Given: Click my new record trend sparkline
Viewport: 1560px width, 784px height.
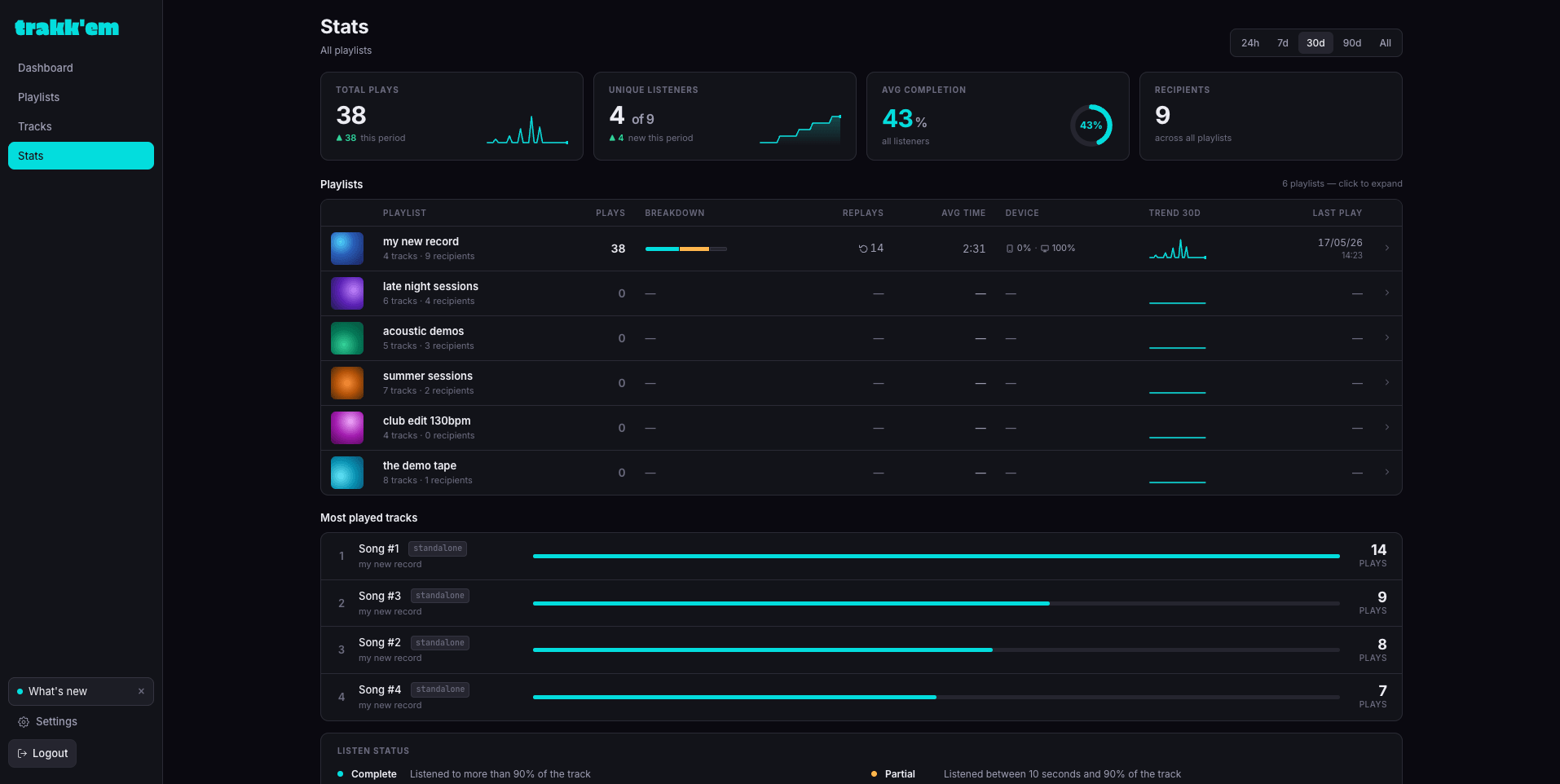Looking at the screenshot, I should pos(1178,249).
